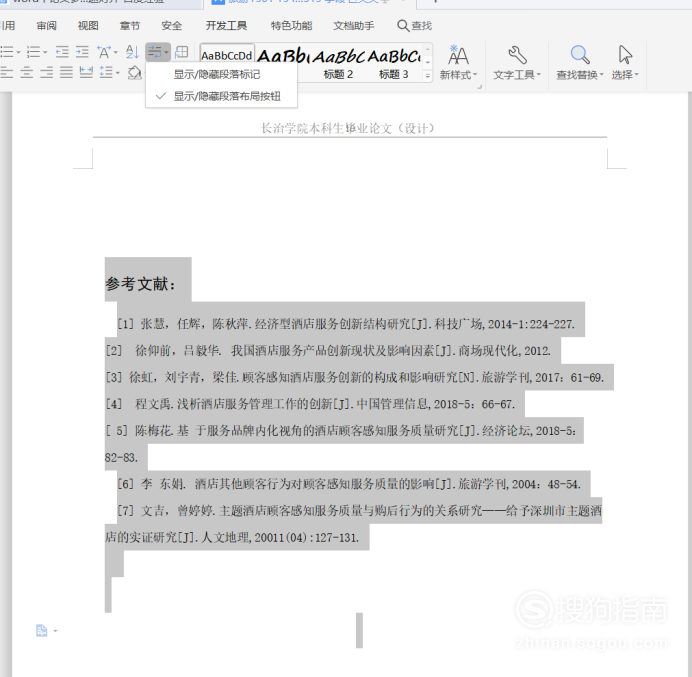The image size is (692, 677).
Task: Click the numbered list icon
Action: pos(33,52)
